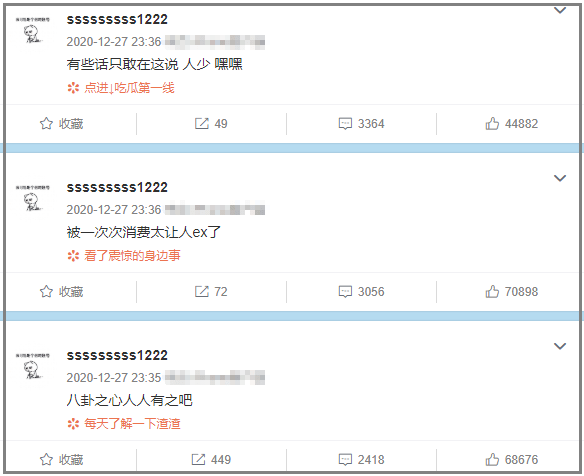
Task: Click the star icon on the 八卦之心 post
Action: (x=46, y=459)
